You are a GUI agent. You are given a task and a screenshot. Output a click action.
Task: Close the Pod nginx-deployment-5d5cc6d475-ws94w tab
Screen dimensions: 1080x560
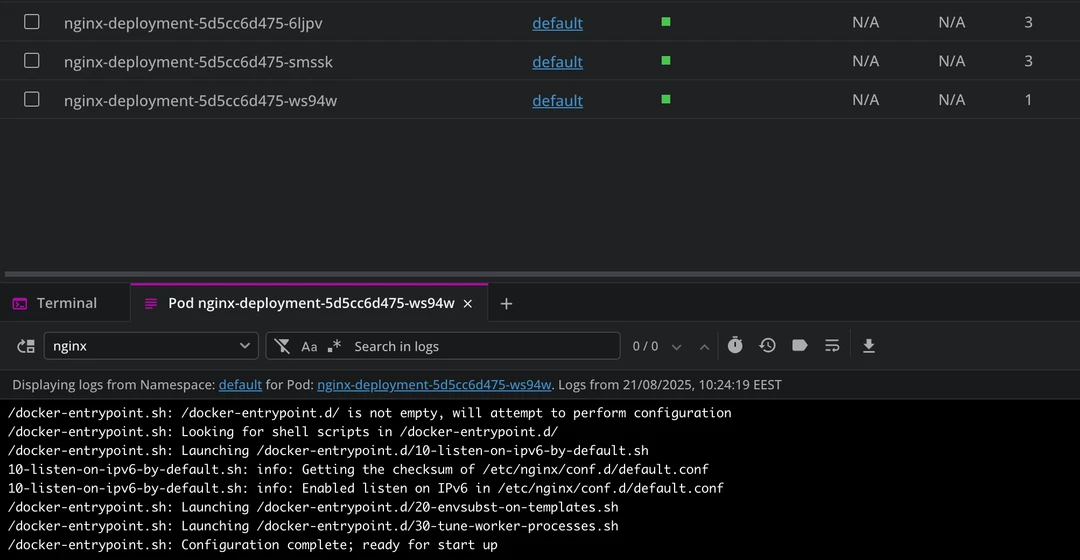click(x=468, y=304)
